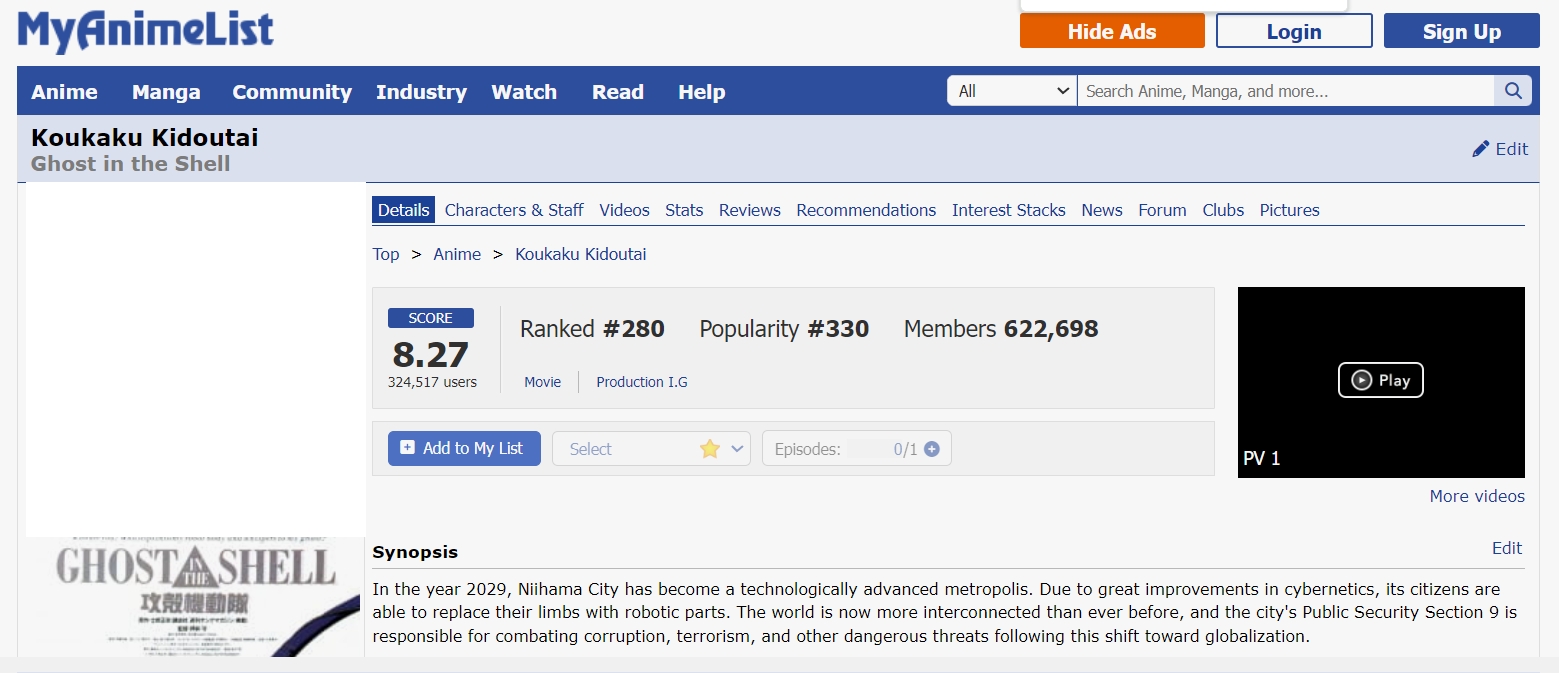Play the PV 1 video
Image resolution: width=1559 pixels, height=673 pixels.
1380,380
